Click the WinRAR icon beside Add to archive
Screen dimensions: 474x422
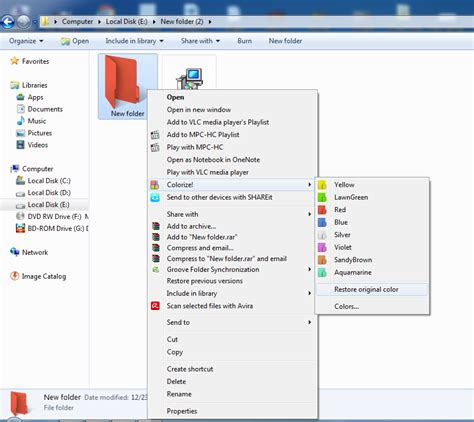[156, 226]
